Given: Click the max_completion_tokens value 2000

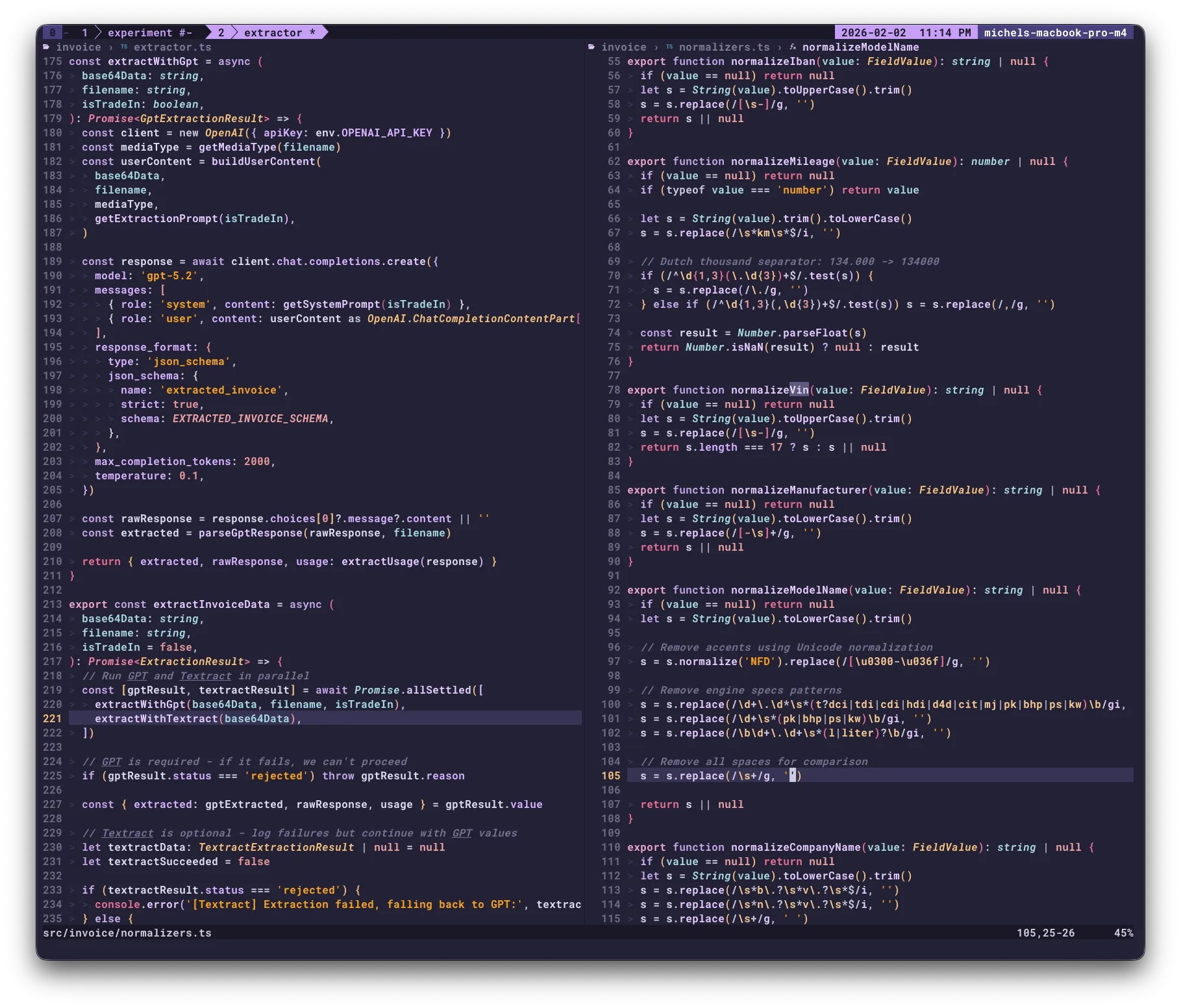Looking at the screenshot, I should (x=257, y=461).
